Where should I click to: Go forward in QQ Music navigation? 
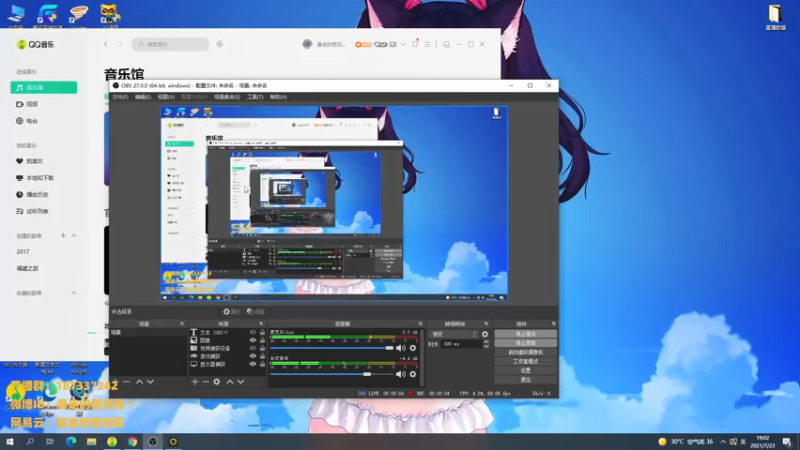point(120,44)
